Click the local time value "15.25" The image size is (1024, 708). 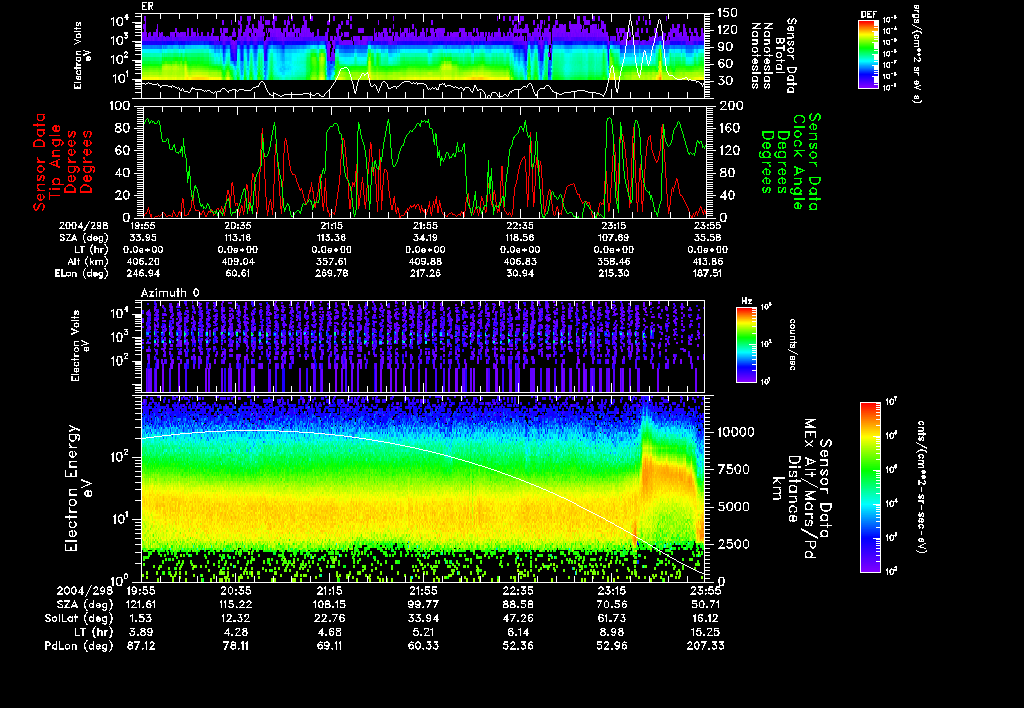point(705,632)
